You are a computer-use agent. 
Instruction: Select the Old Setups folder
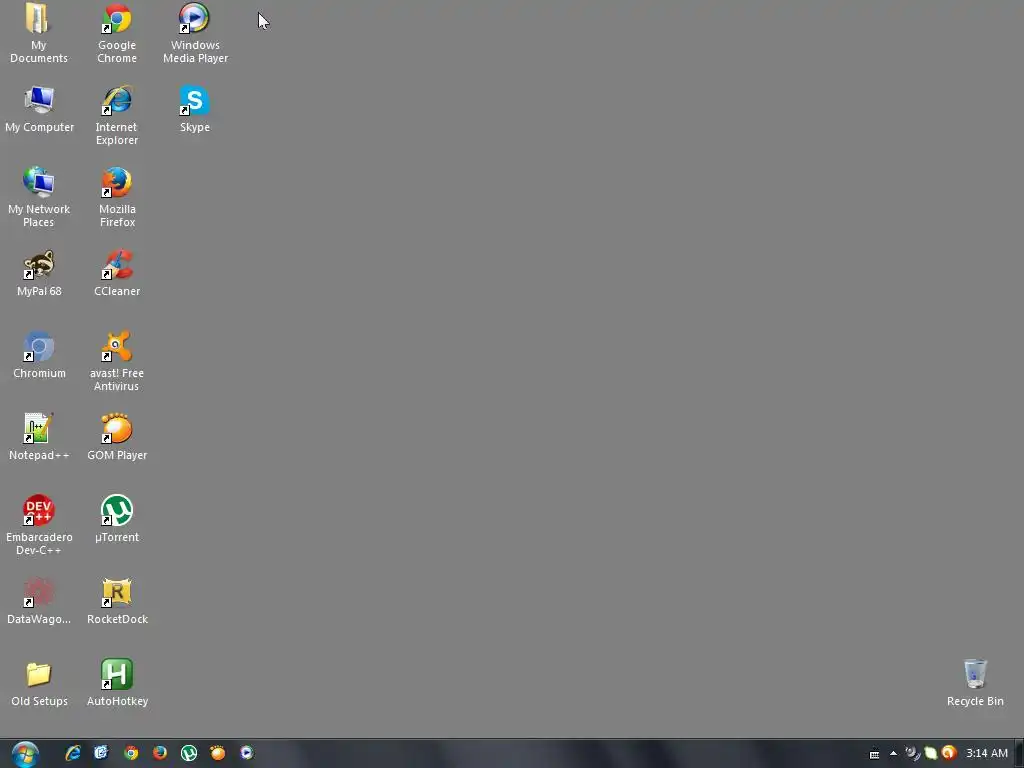[x=39, y=683]
